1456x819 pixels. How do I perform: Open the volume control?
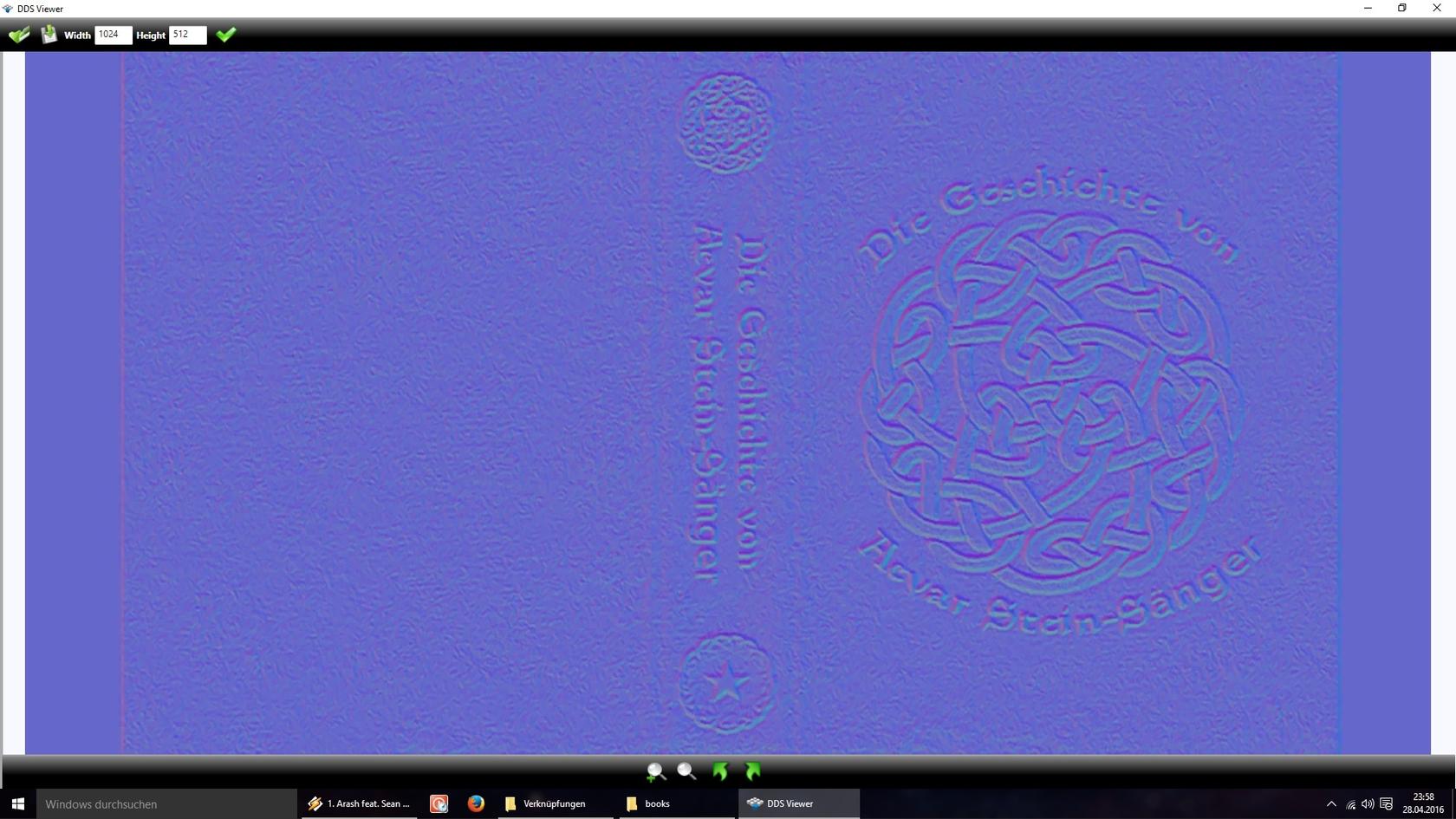1368,804
